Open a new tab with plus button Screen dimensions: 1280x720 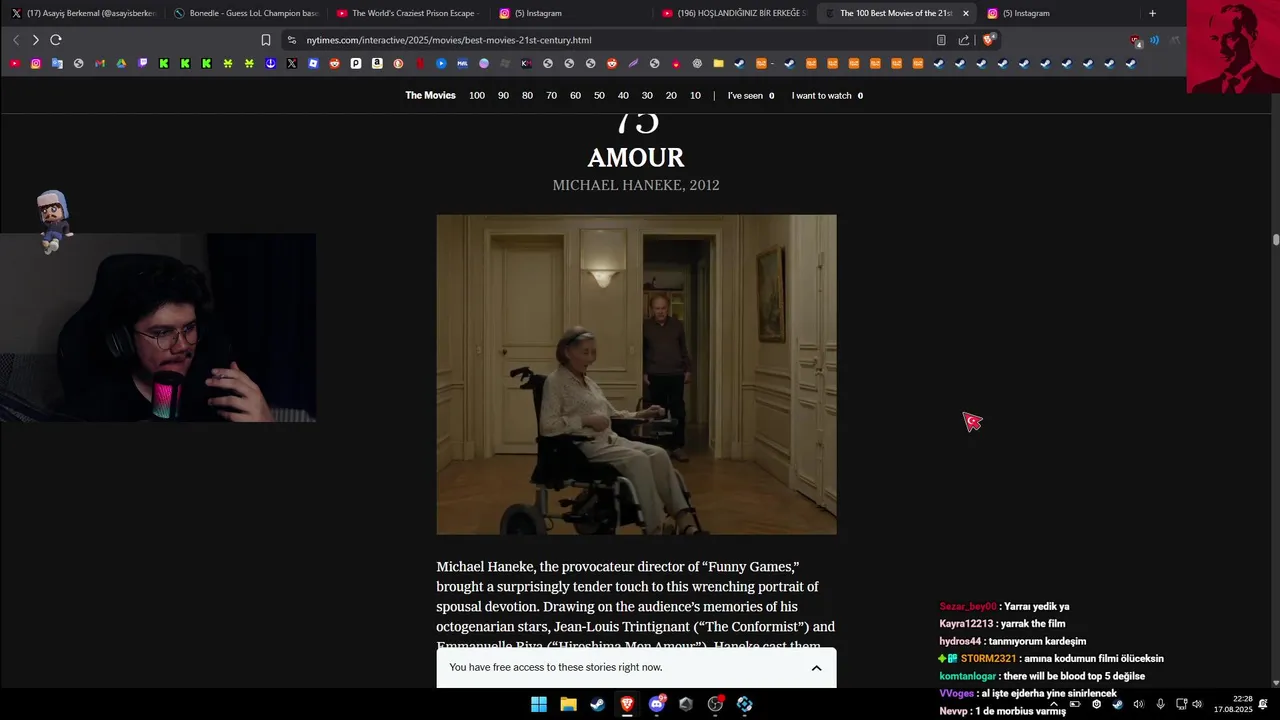1152,13
